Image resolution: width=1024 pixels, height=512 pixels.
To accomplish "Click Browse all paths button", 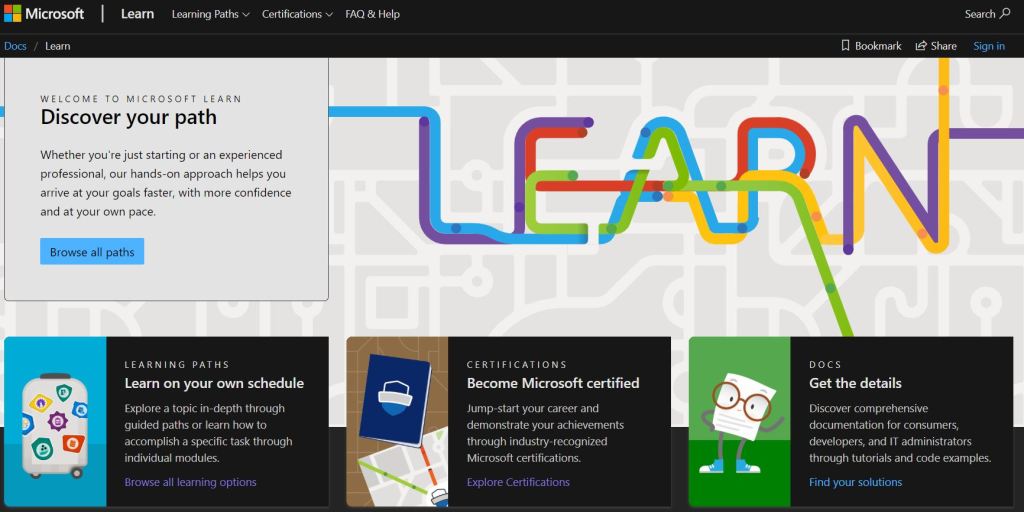I will 92,251.
